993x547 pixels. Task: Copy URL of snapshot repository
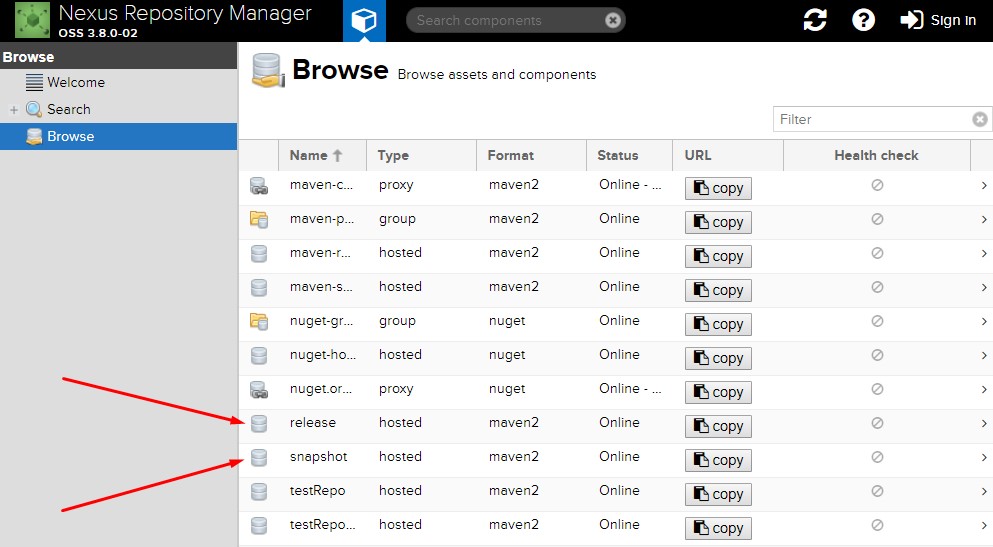tap(718, 460)
